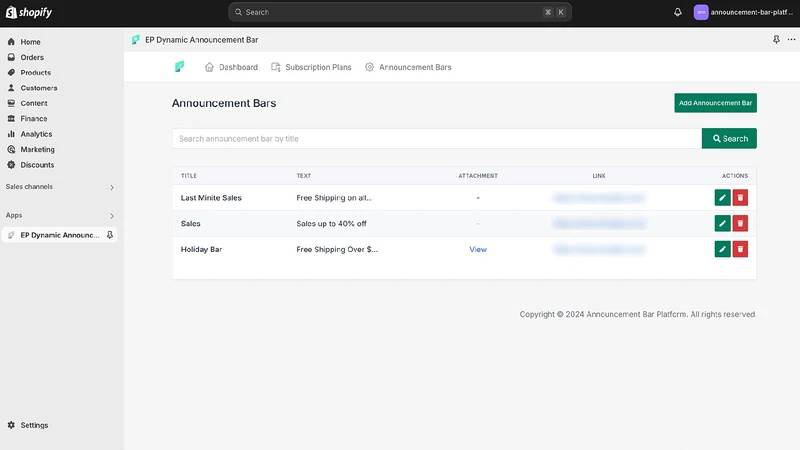Open the View attachment link for Holiday Bar
800x450 pixels.
(478, 249)
